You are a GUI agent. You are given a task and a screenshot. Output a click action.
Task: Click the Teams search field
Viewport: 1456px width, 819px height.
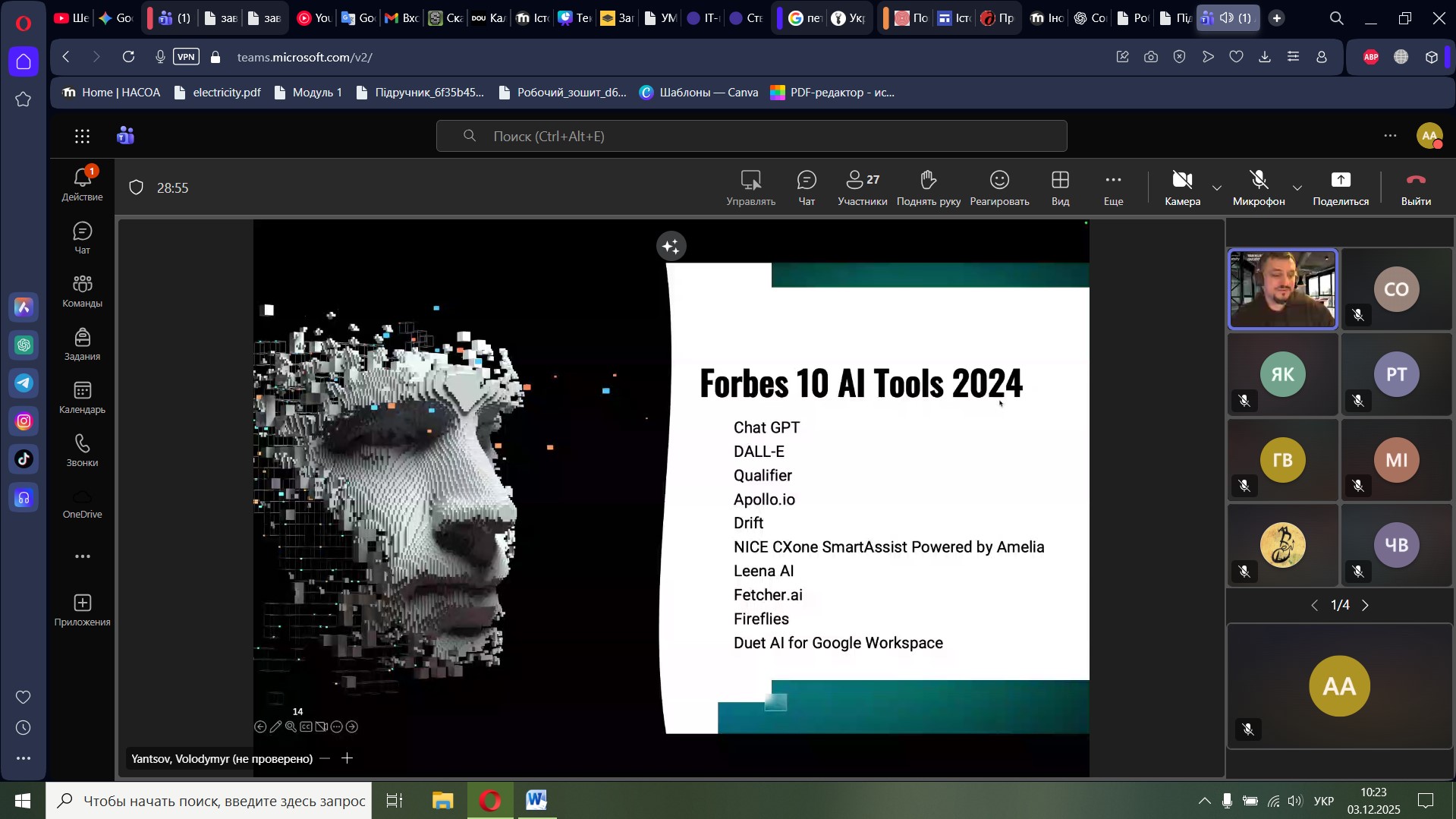click(x=751, y=136)
